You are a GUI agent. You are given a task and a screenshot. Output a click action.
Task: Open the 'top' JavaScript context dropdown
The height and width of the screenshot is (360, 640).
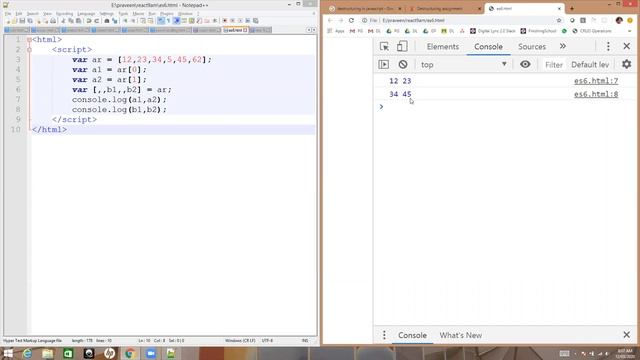[464, 64]
